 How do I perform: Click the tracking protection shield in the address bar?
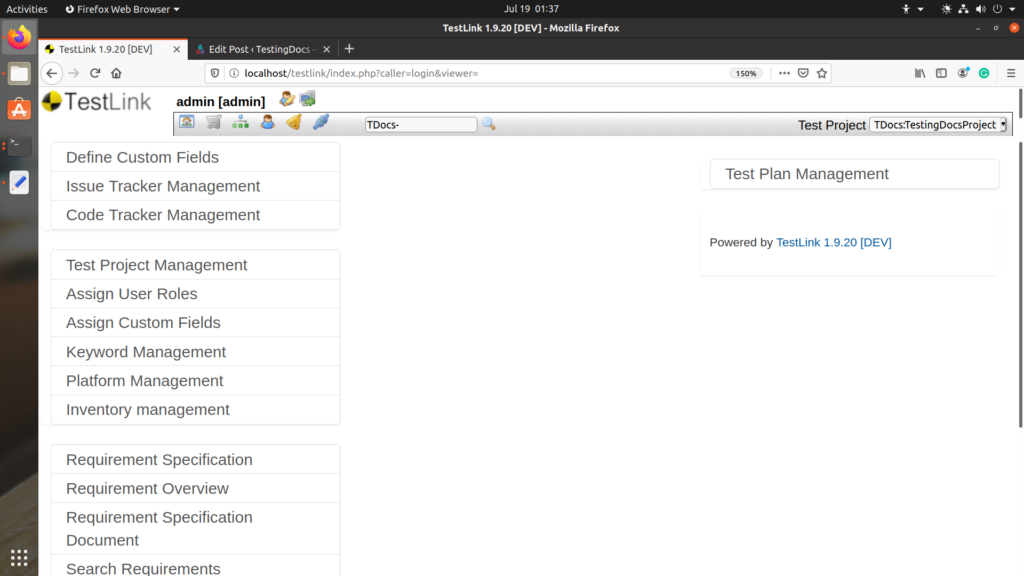pos(213,72)
